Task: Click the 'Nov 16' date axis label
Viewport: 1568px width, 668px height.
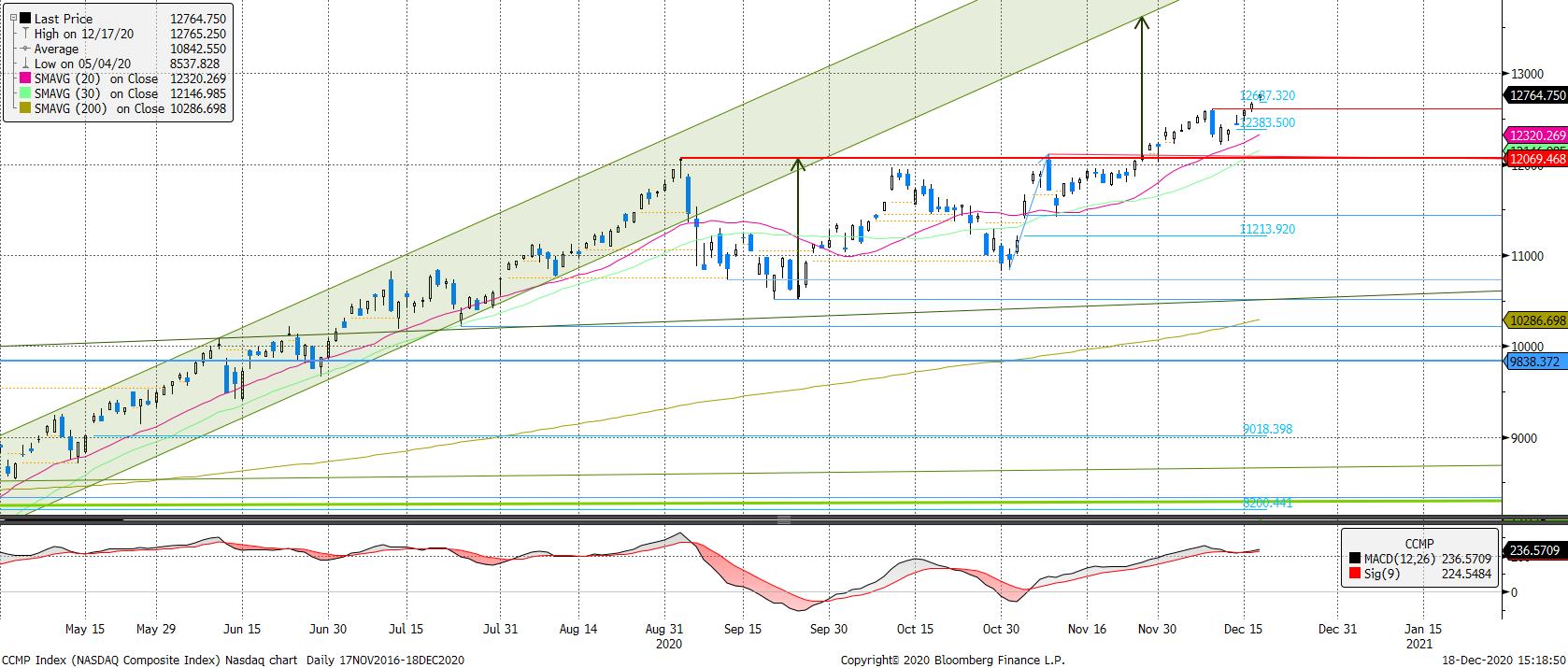Action: (1087, 629)
